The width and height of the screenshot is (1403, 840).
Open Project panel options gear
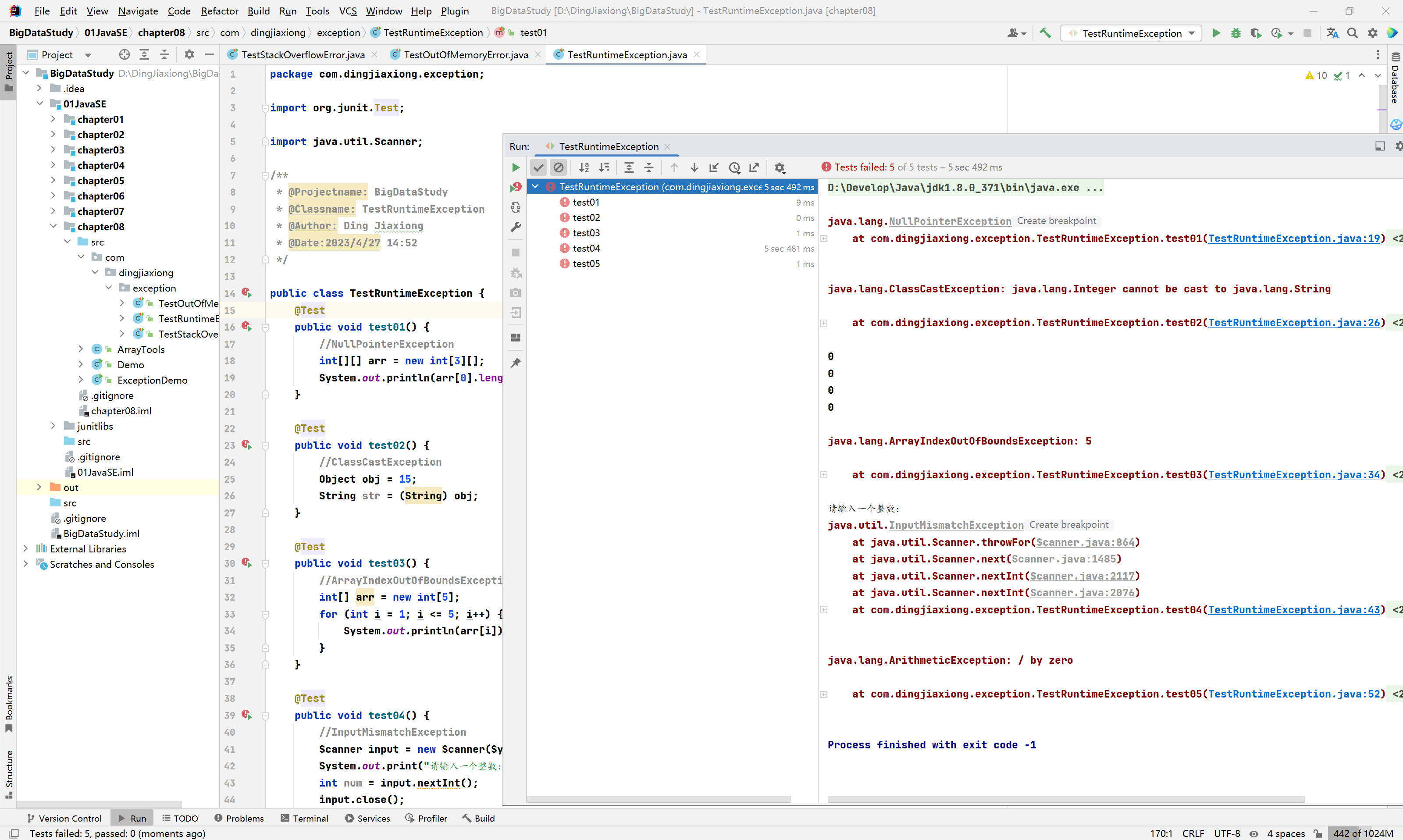(189, 54)
